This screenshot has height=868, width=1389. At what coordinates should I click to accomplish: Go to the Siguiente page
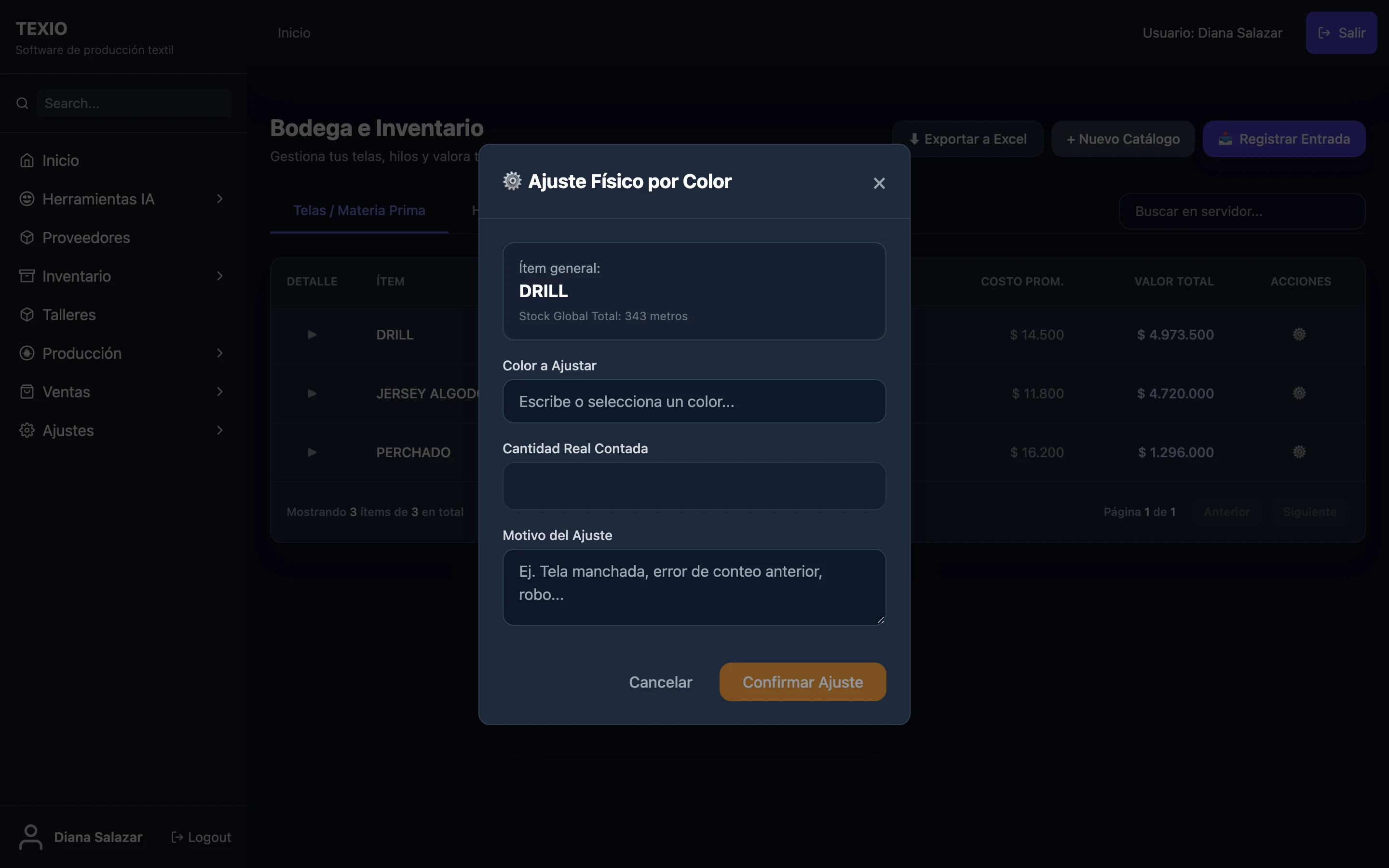(x=1310, y=512)
